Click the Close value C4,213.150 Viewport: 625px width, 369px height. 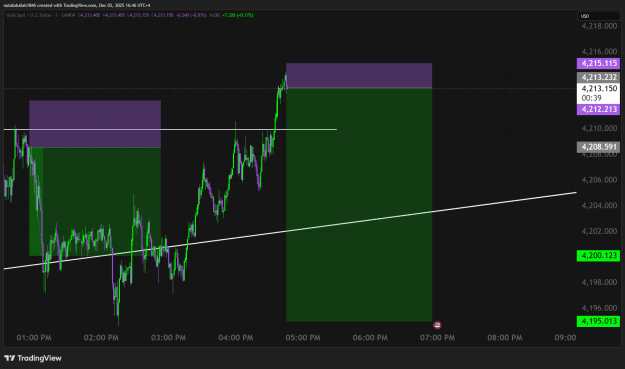pyautogui.click(x=162, y=15)
